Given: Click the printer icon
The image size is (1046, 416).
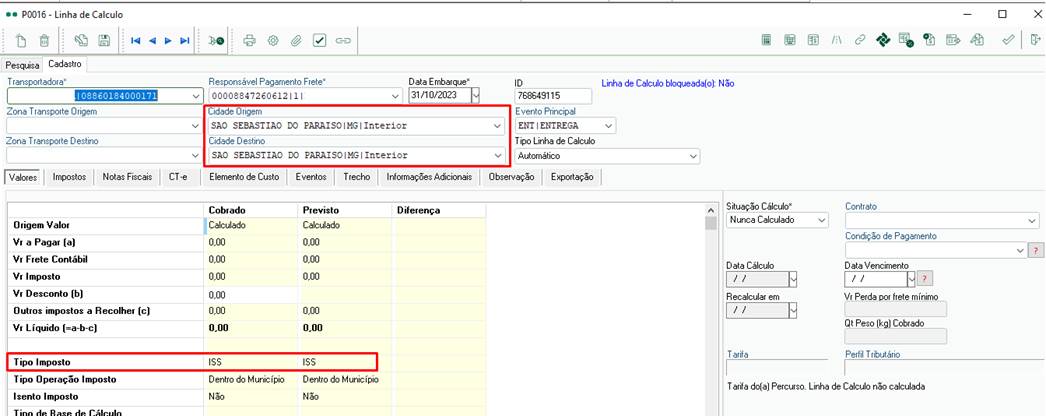Looking at the screenshot, I should (x=249, y=41).
